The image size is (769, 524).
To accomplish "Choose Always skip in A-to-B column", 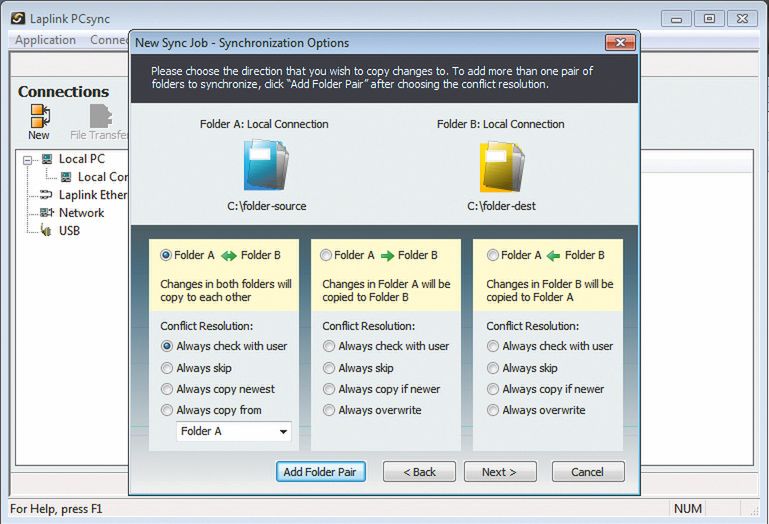I will click(x=329, y=368).
